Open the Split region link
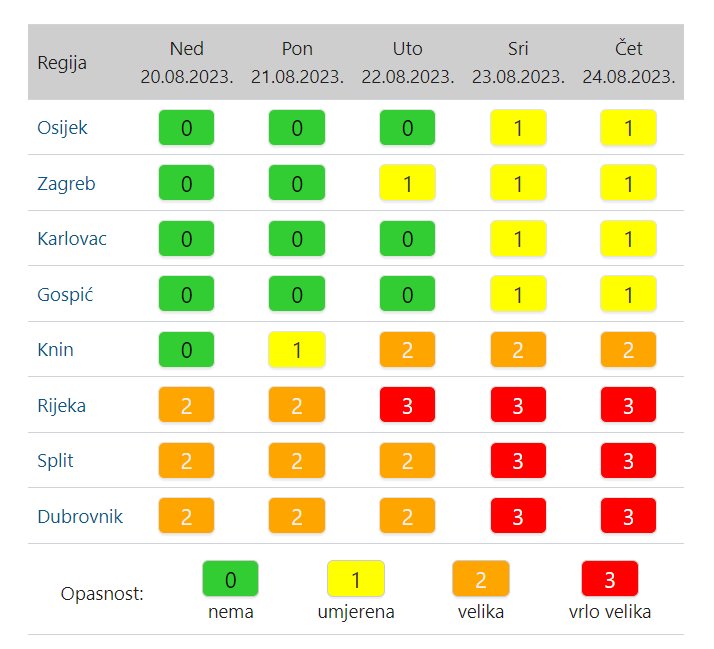Screen dimensions: 714x649 click(x=56, y=461)
